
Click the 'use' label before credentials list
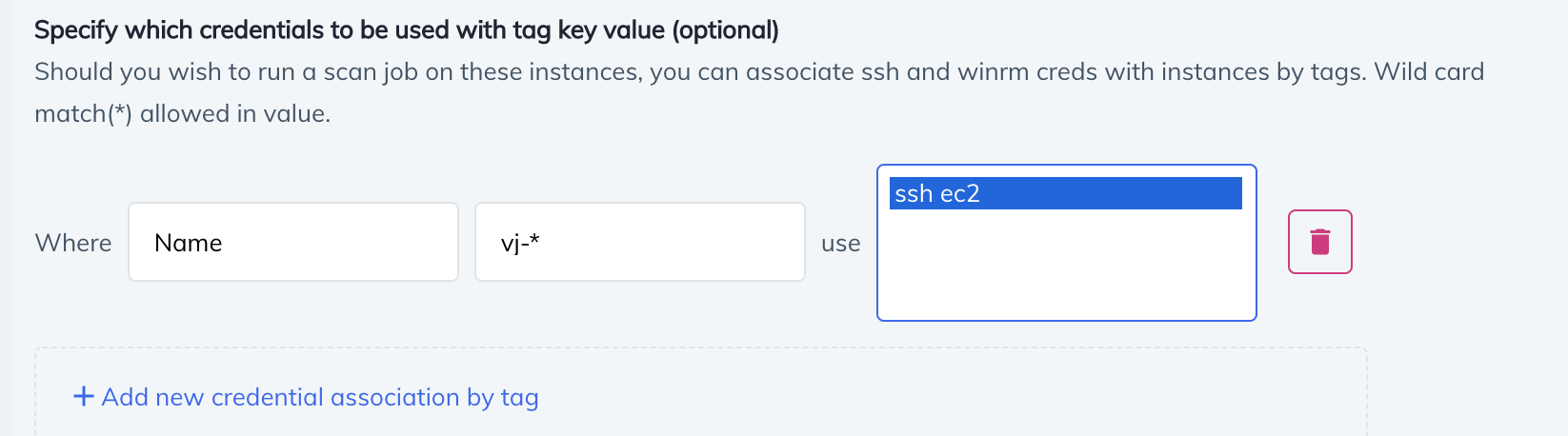(840, 244)
